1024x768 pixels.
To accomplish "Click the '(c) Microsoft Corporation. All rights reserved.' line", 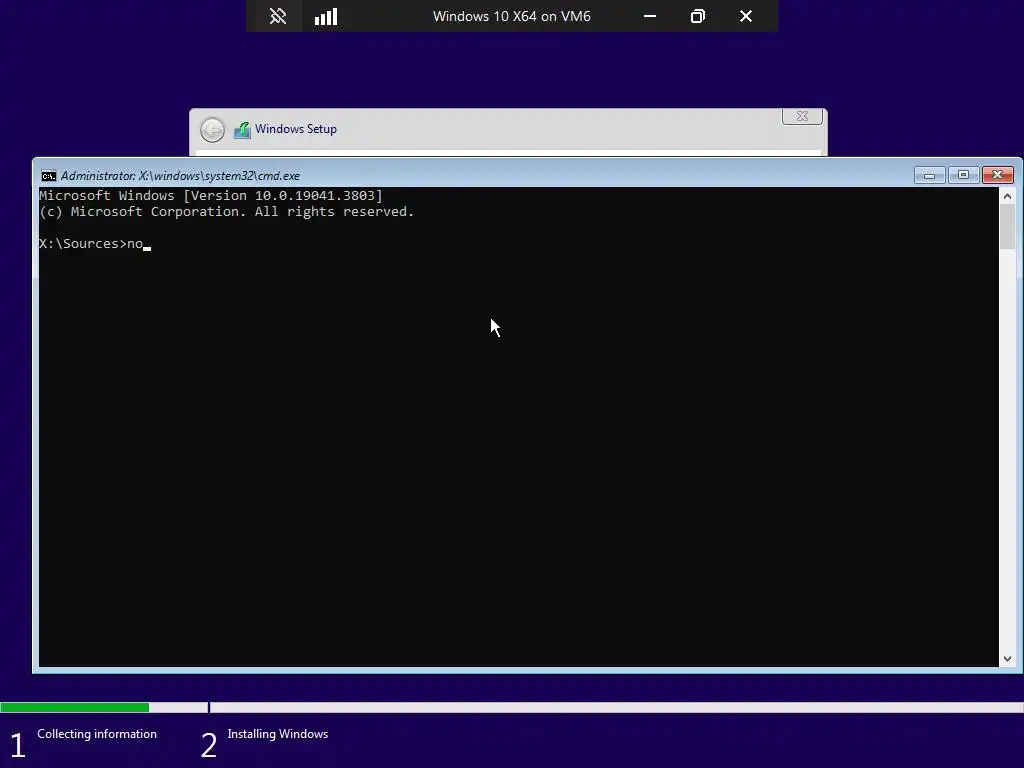I will coord(227,212).
